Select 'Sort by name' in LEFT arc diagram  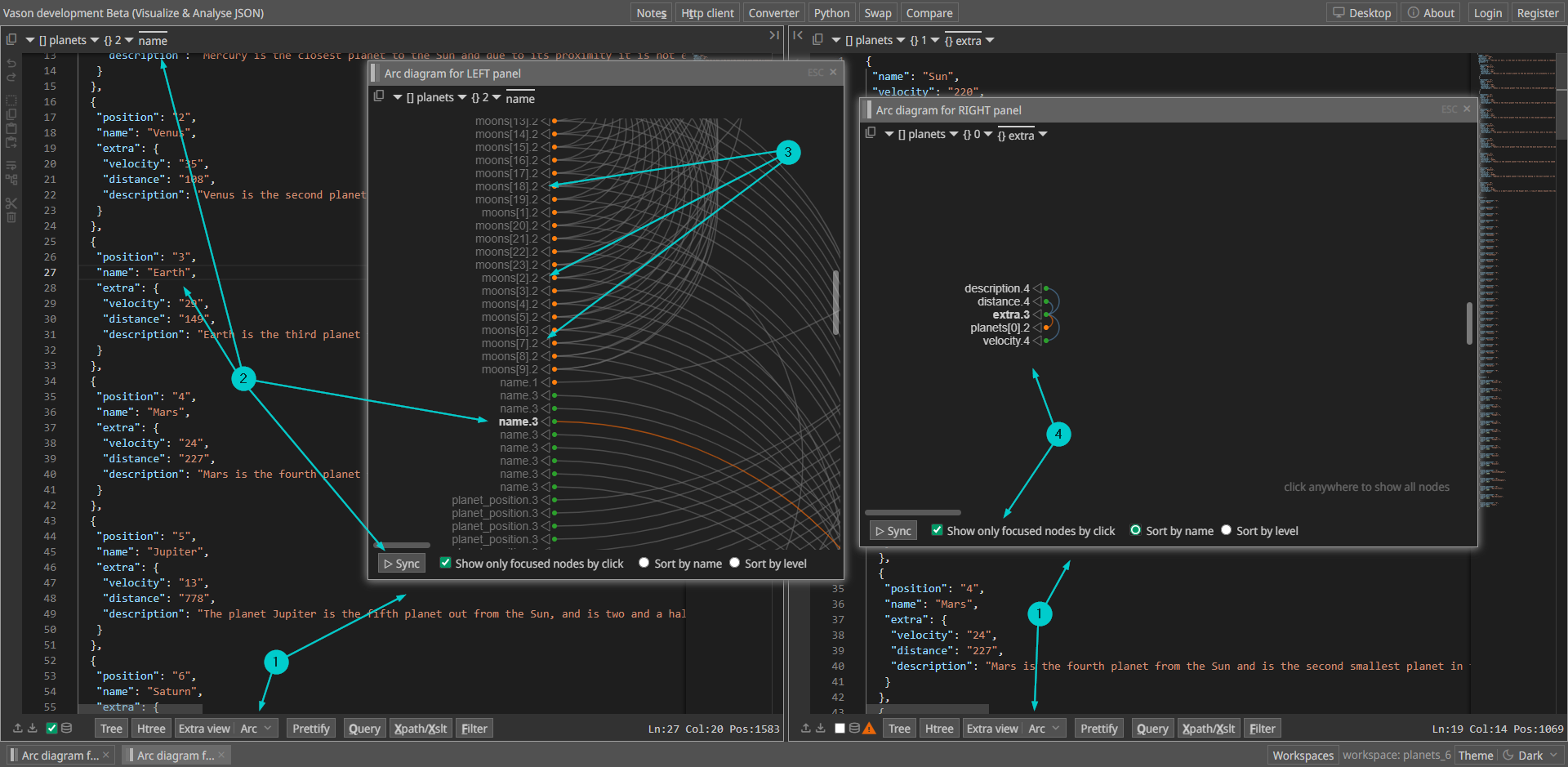click(x=644, y=563)
